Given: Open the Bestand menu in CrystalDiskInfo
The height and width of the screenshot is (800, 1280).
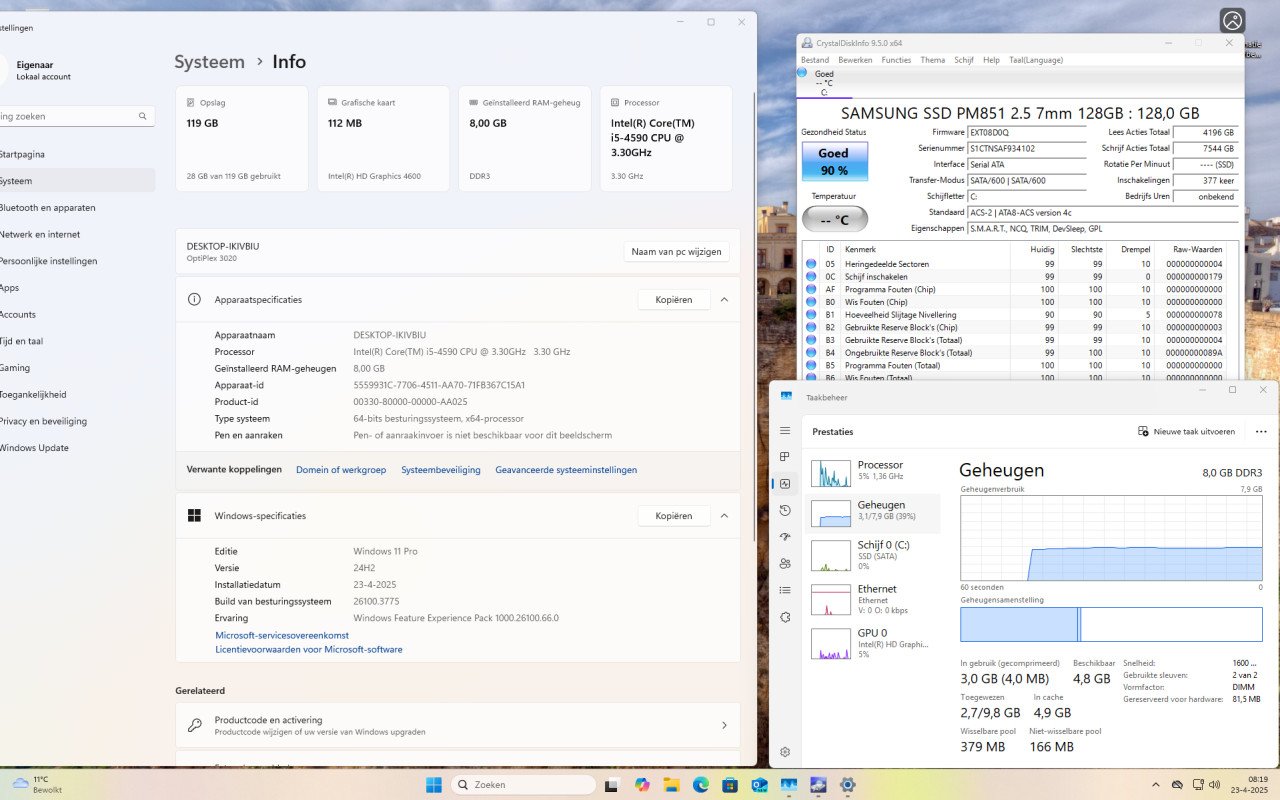Looking at the screenshot, I should (x=815, y=60).
